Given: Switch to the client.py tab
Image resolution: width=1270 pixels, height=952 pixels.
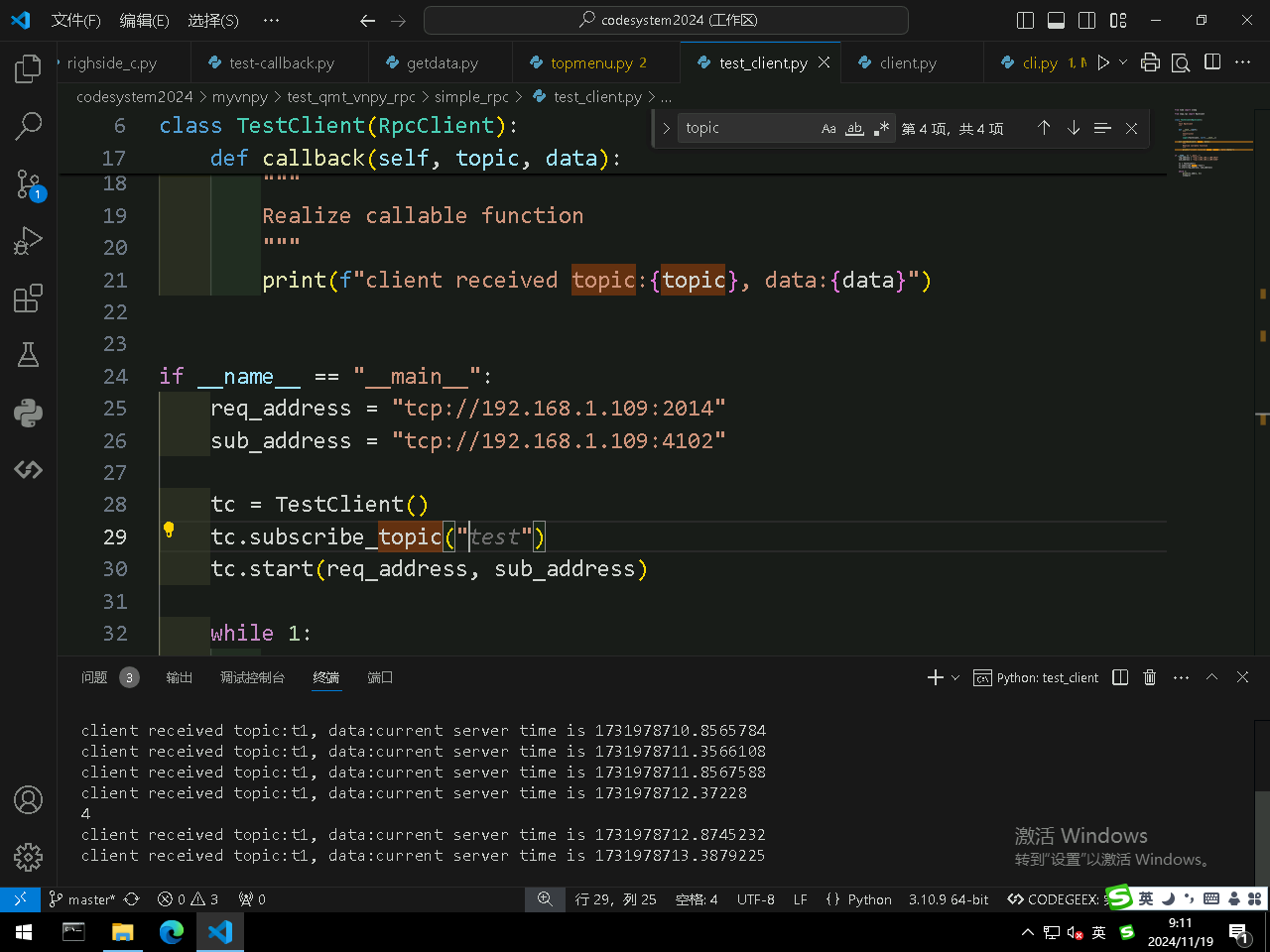Looking at the screenshot, I should [x=908, y=62].
